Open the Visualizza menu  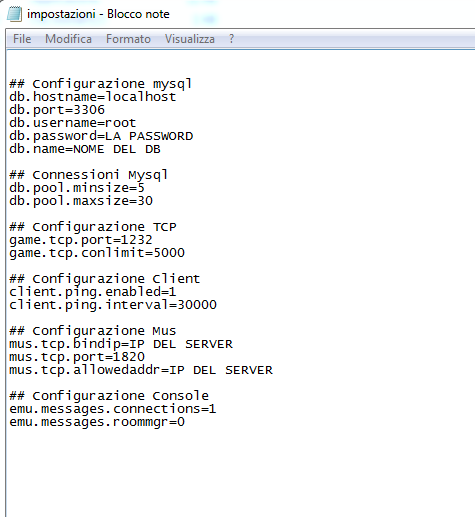[190, 39]
